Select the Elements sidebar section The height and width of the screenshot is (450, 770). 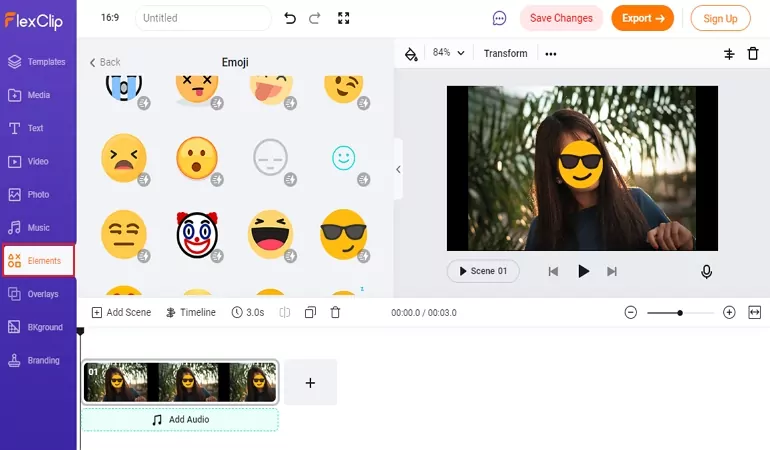point(38,260)
